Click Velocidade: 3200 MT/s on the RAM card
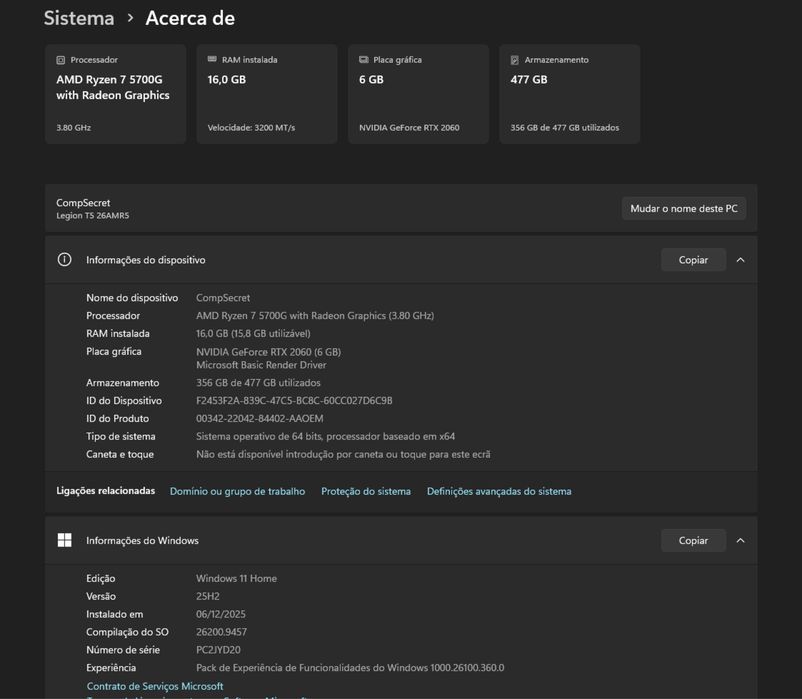Screen dimensions: 802x699 (251, 128)
